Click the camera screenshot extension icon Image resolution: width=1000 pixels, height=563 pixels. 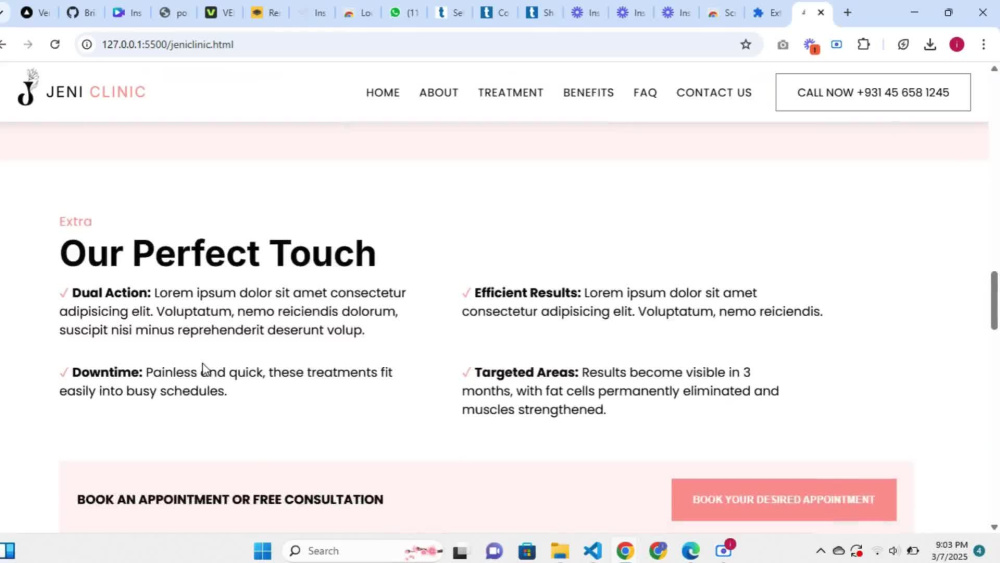(783, 45)
